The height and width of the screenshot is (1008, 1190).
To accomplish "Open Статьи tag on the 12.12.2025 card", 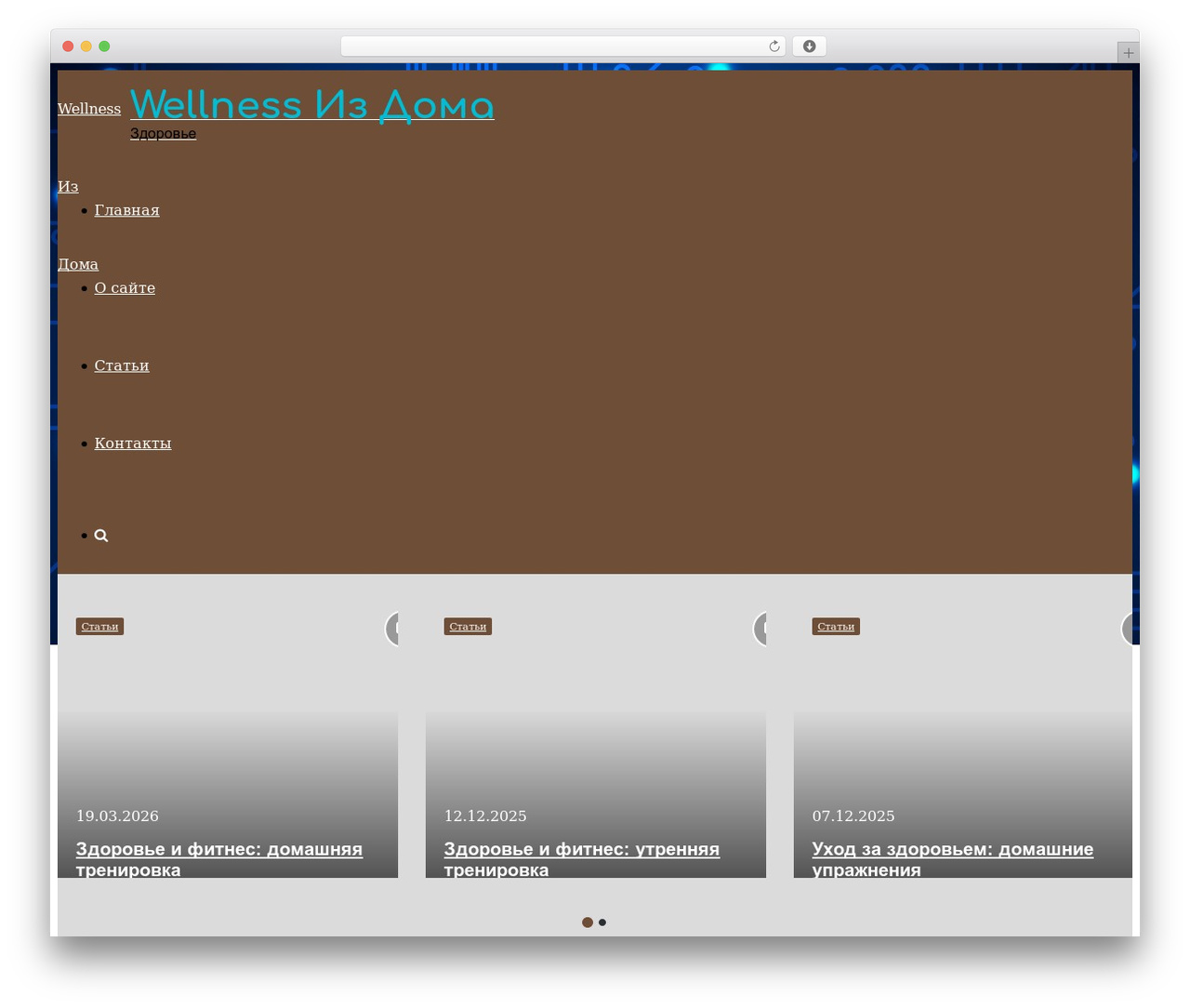I will coord(468,627).
